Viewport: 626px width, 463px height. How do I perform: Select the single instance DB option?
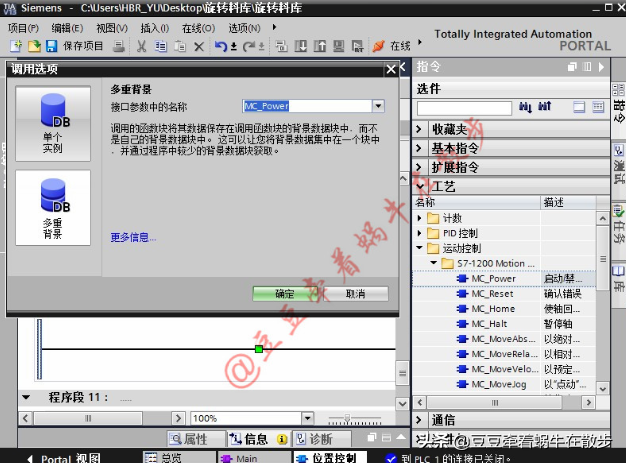click(x=53, y=124)
